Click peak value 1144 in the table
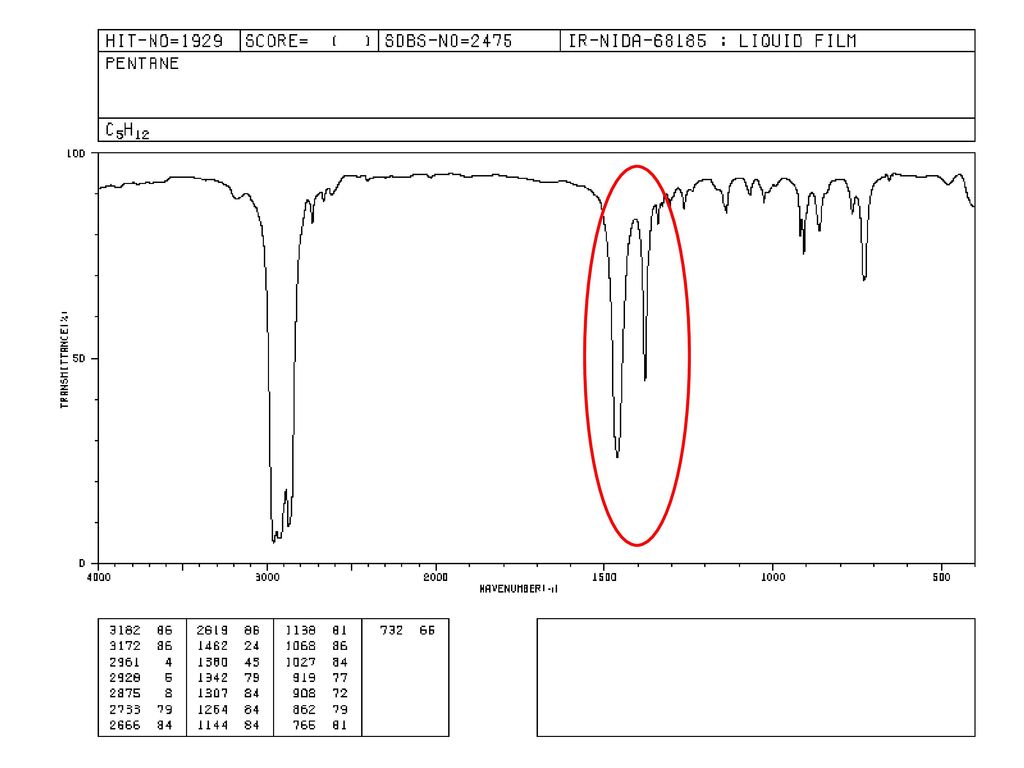 212,726
